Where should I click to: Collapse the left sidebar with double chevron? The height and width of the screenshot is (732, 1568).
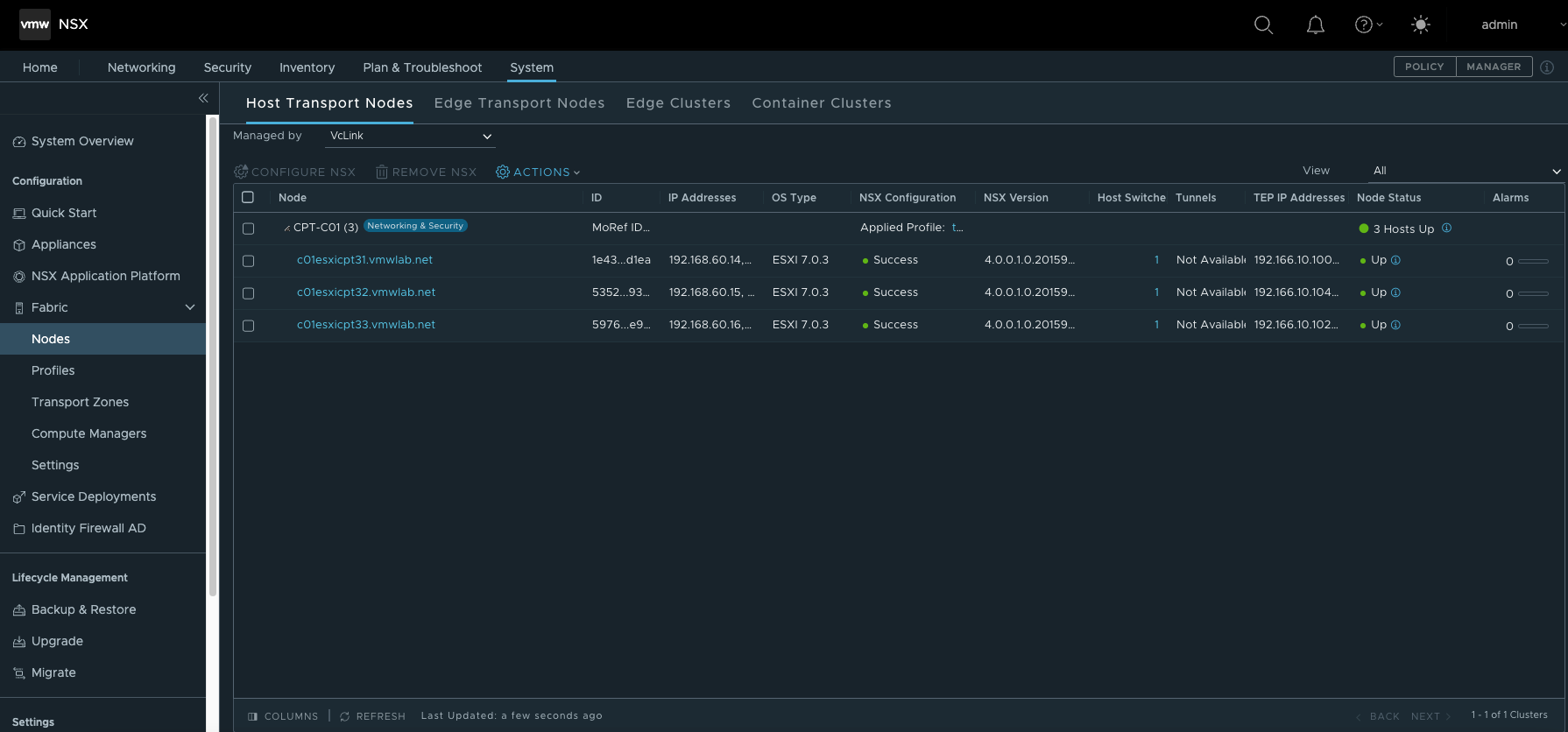pyautogui.click(x=203, y=98)
